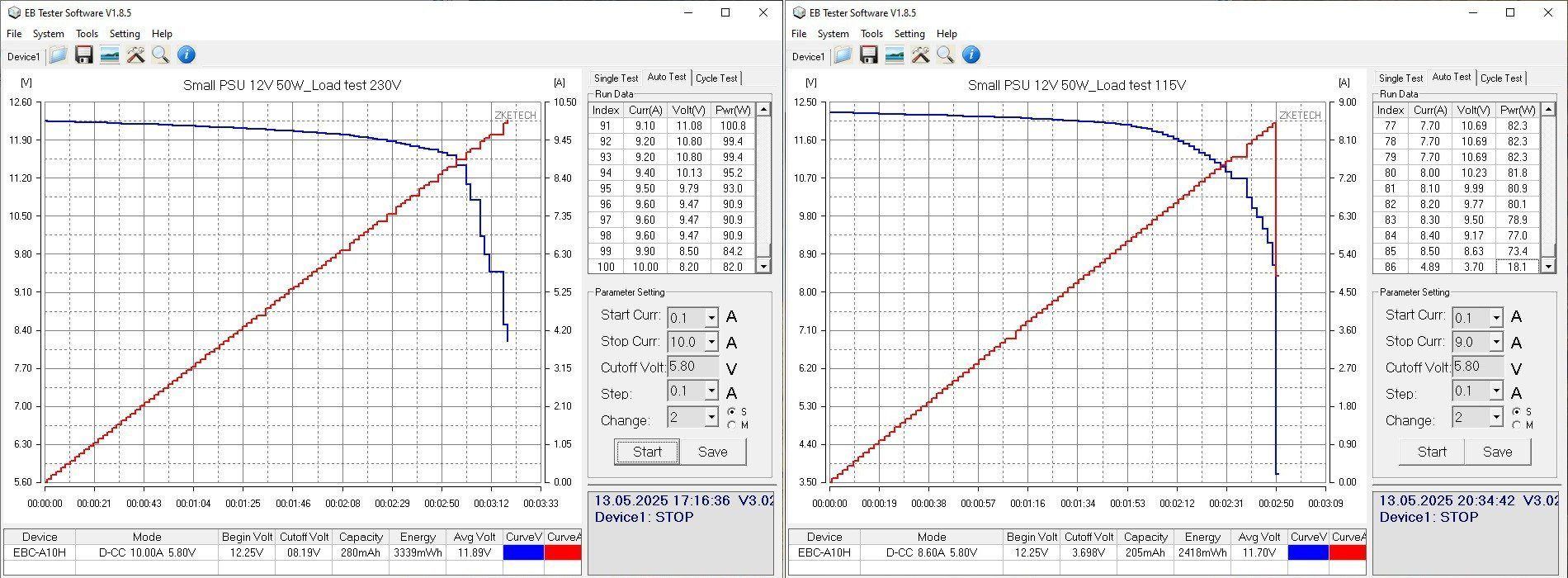Open the hammer-and-wrench settings icon in 230V window
The height and width of the screenshot is (578, 1568).
pos(135,55)
